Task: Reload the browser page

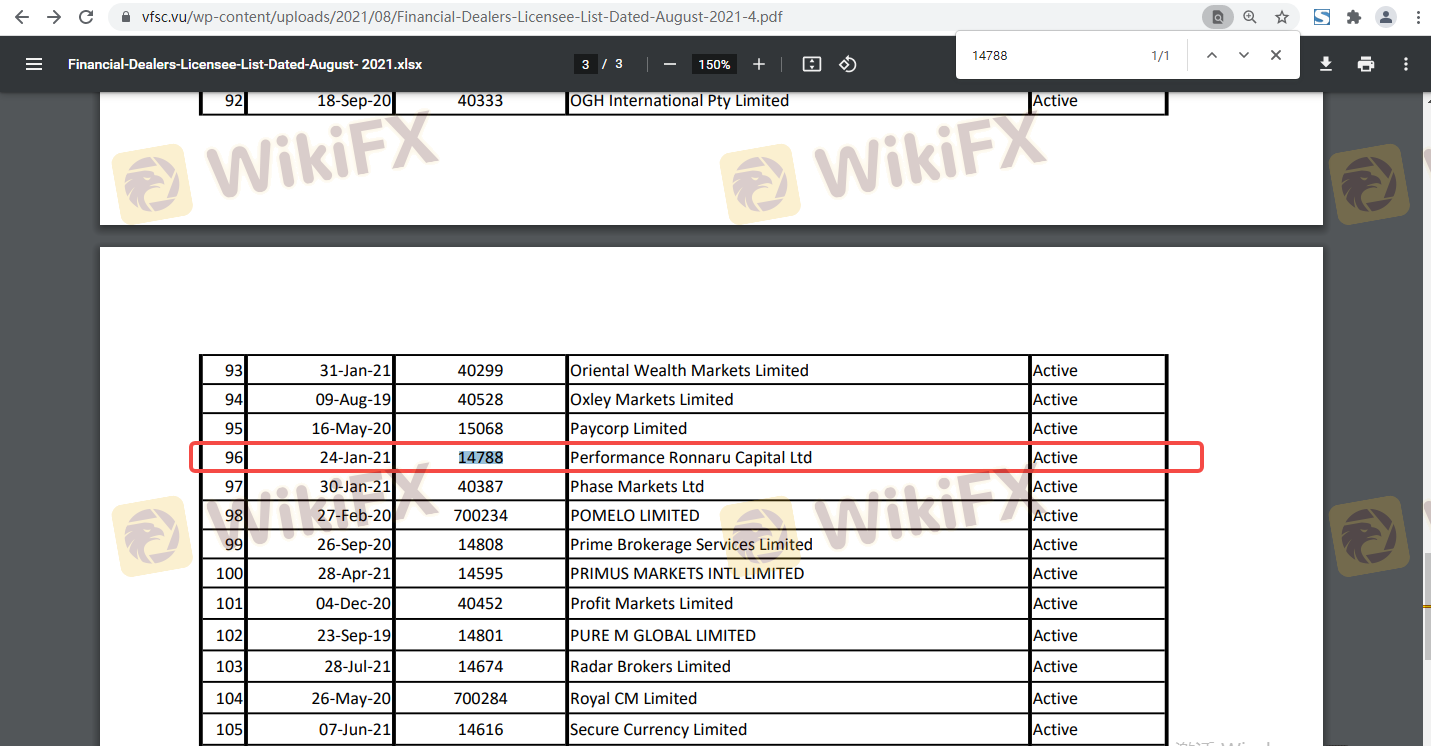Action: tap(87, 17)
